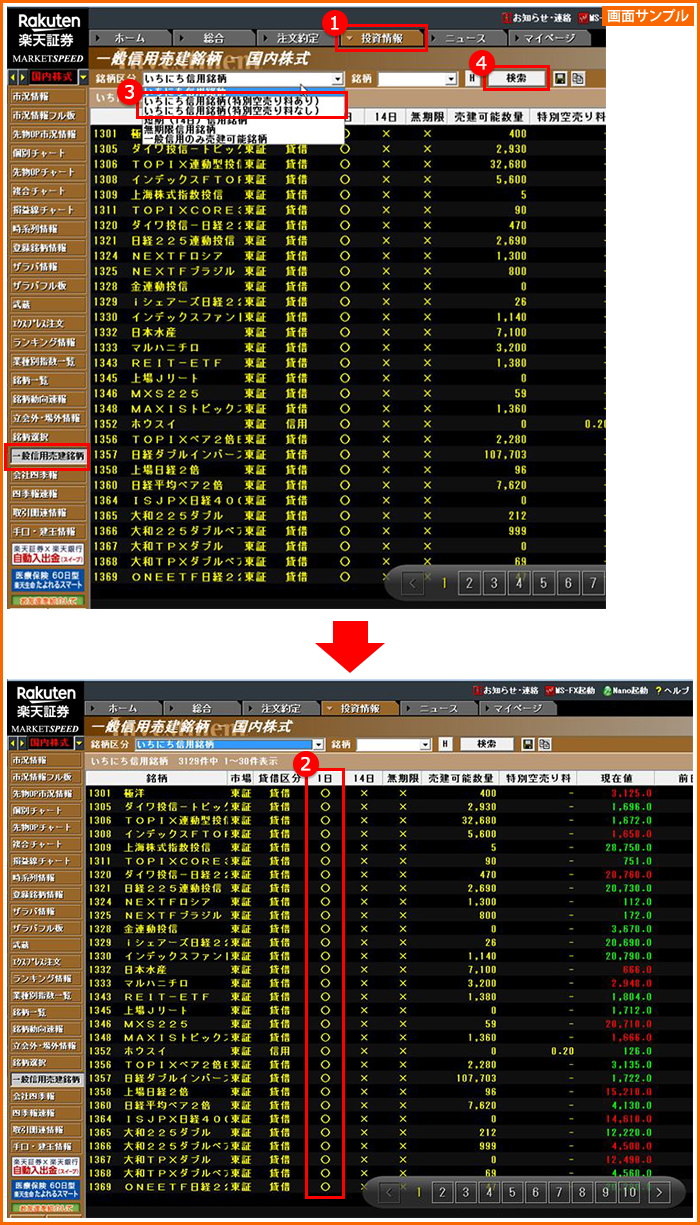Select いちにち信用銘柄(特別空売り料あり) from the list

click(230, 100)
